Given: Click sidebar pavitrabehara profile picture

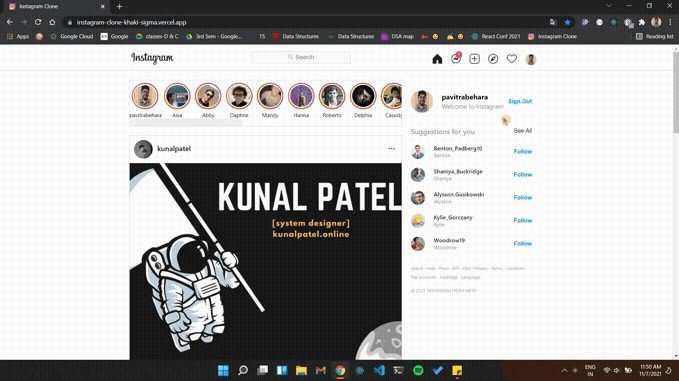Looking at the screenshot, I should click(422, 101).
